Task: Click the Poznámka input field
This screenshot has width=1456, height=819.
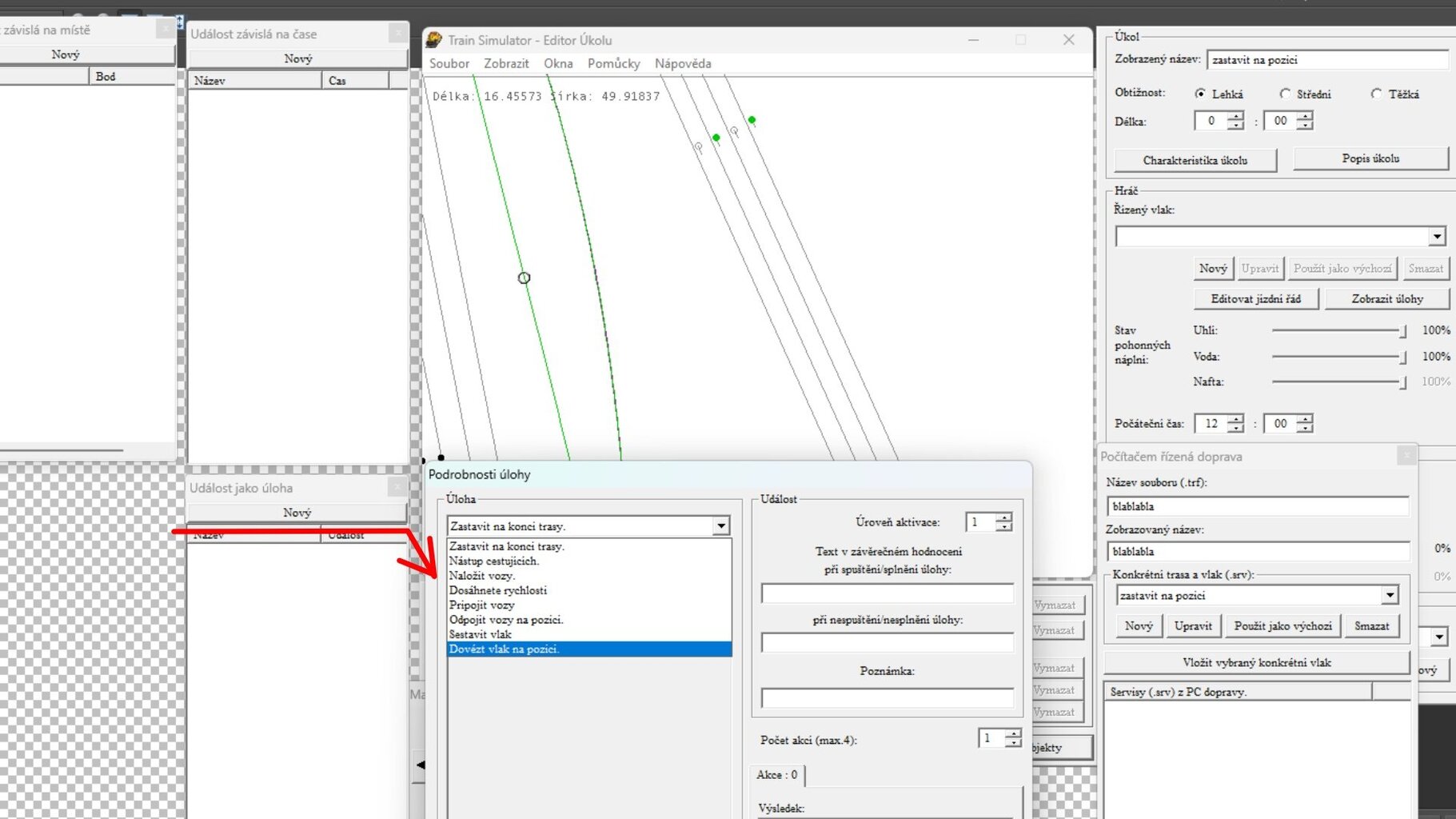Action: (888, 698)
